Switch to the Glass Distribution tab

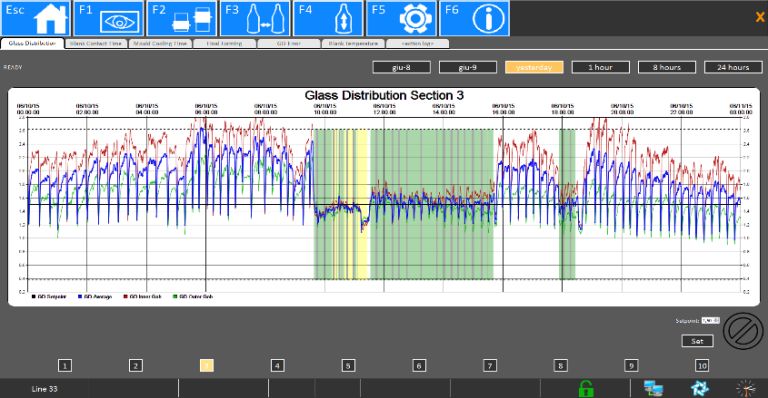tap(32, 44)
